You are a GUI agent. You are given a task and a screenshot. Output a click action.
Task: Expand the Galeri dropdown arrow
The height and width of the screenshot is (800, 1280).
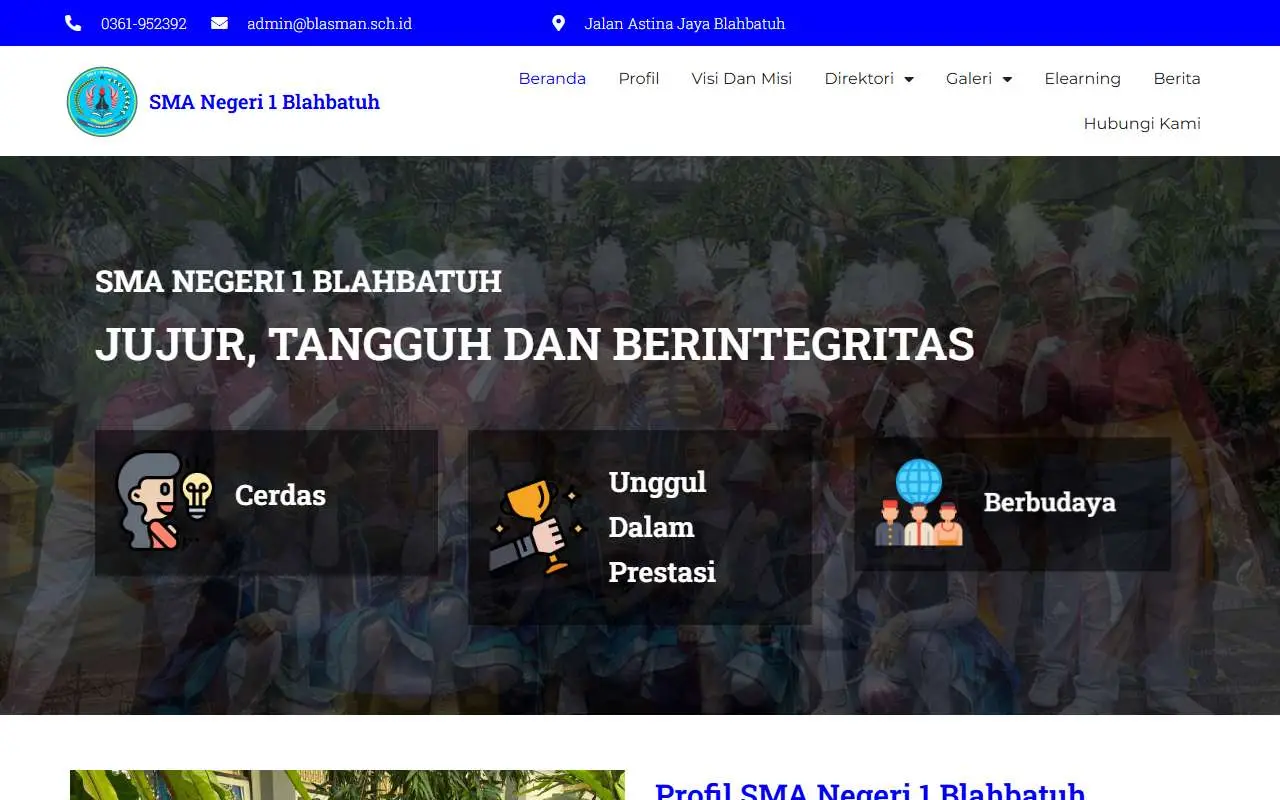point(1007,79)
